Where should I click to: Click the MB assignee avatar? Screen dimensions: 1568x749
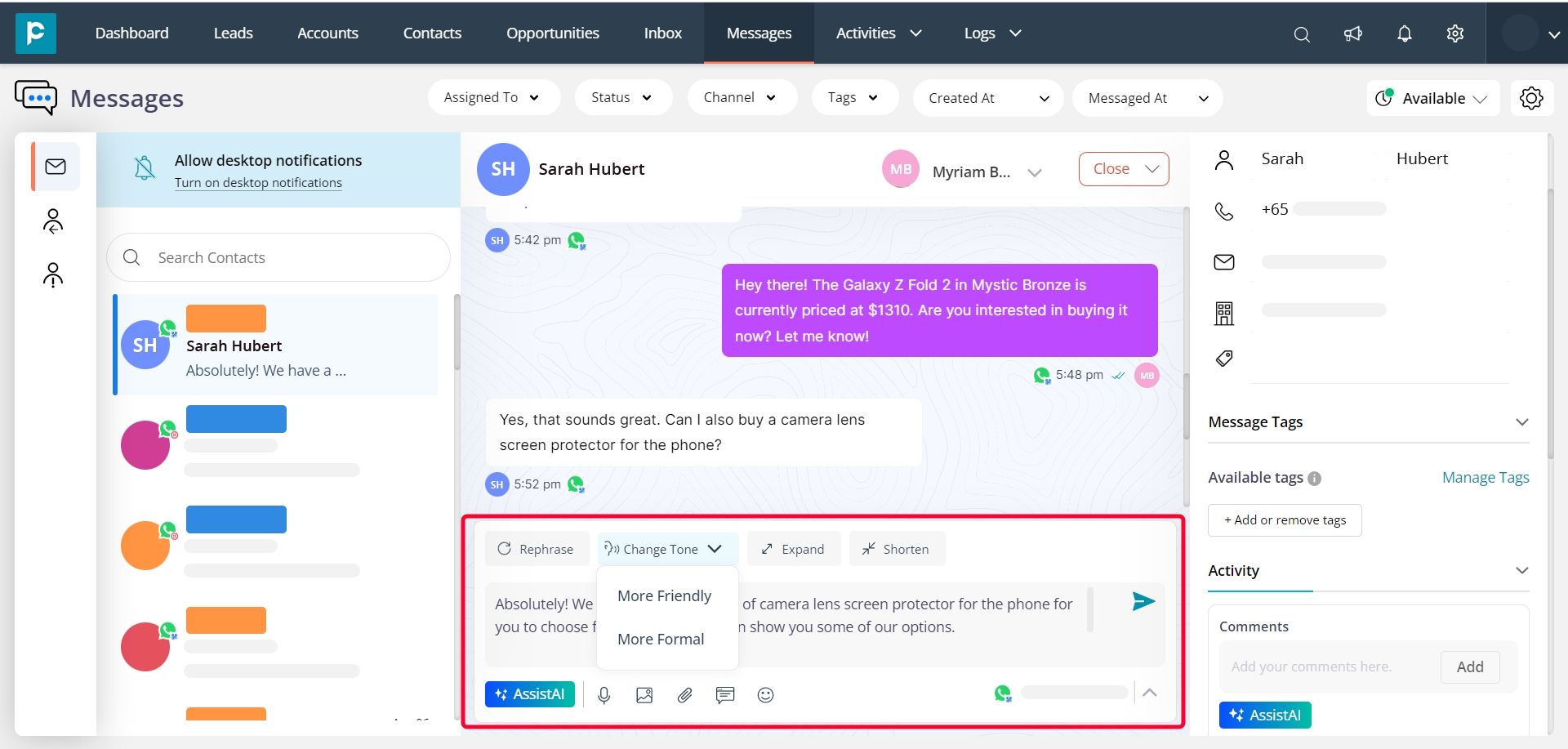point(901,169)
